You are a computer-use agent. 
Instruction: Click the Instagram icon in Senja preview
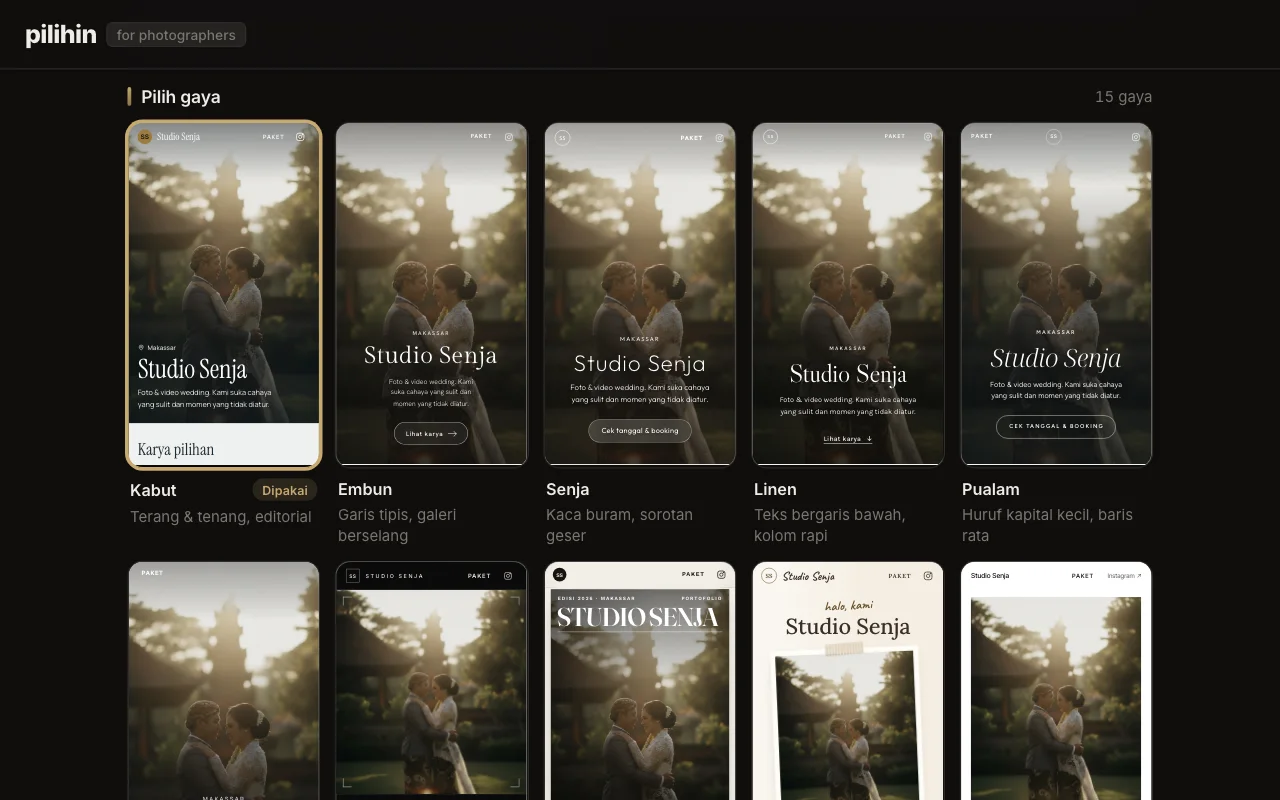tap(719, 138)
